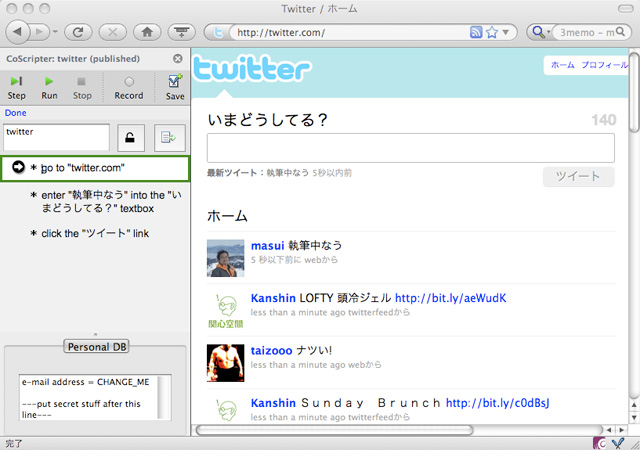640x450 pixels.
Task: Click the vertical scrollbar down arrow
Action: tap(634, 417)
